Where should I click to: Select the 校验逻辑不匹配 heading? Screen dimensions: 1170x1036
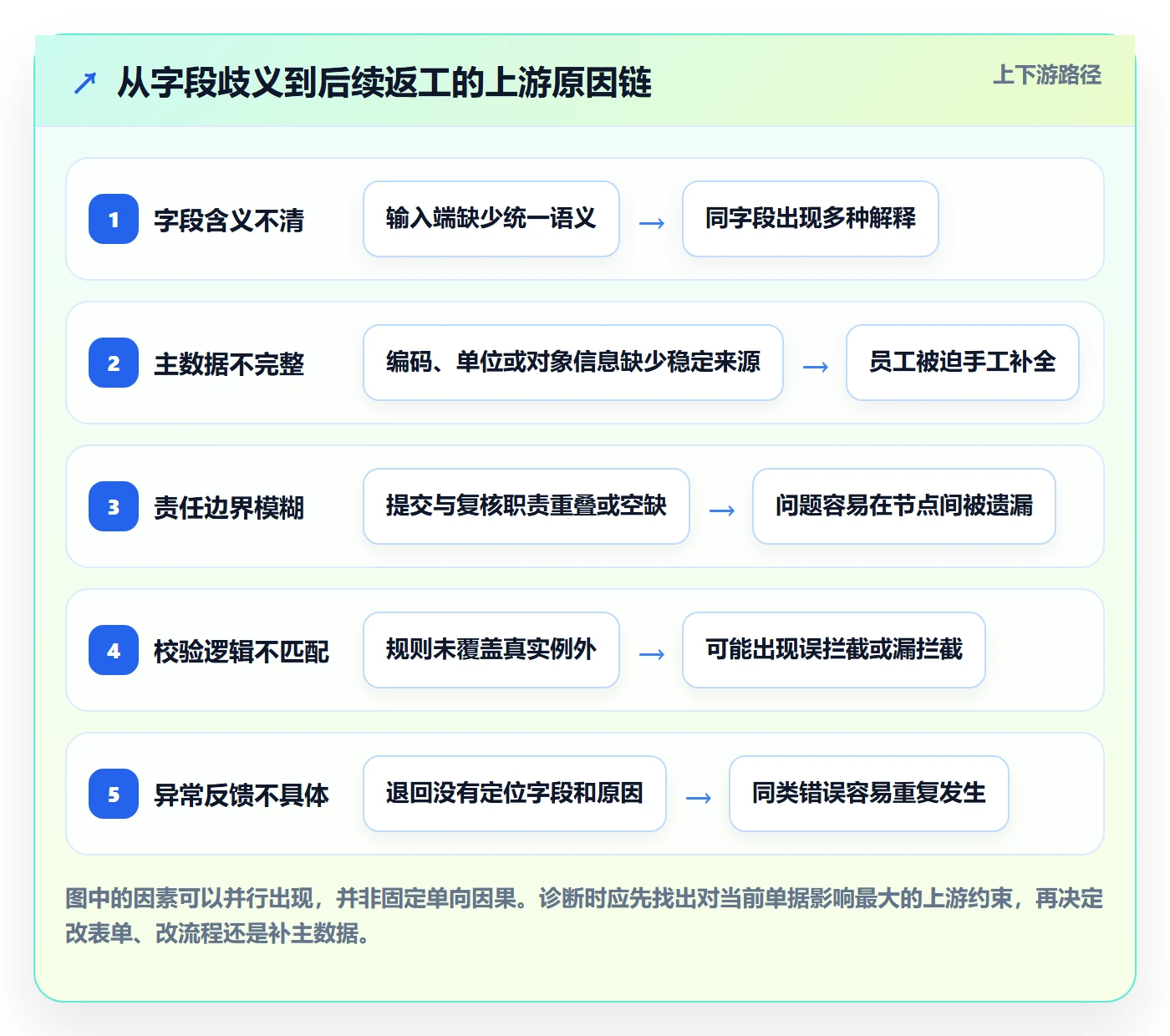click(x=242, y=652)
